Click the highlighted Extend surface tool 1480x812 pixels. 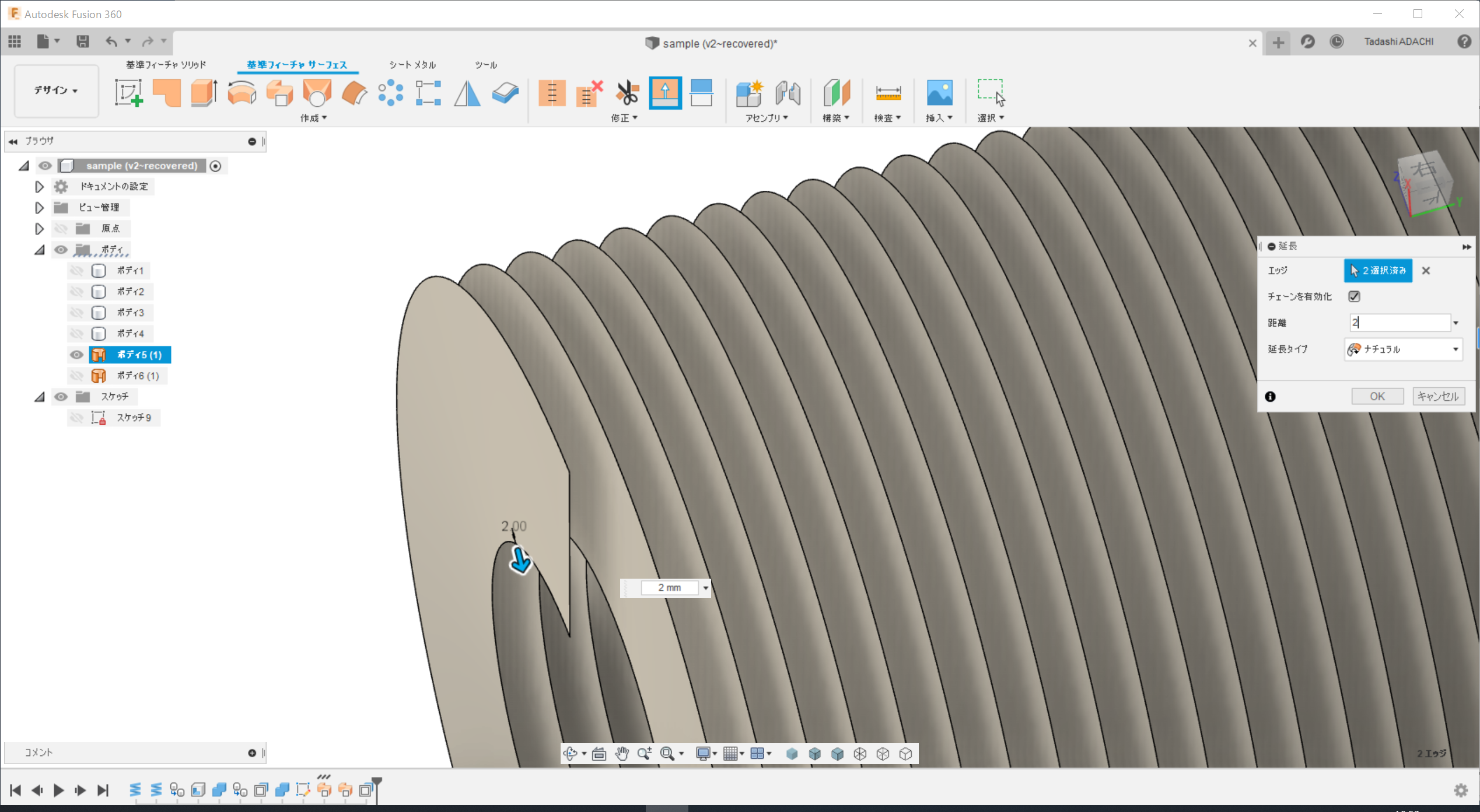pos(666,92)
